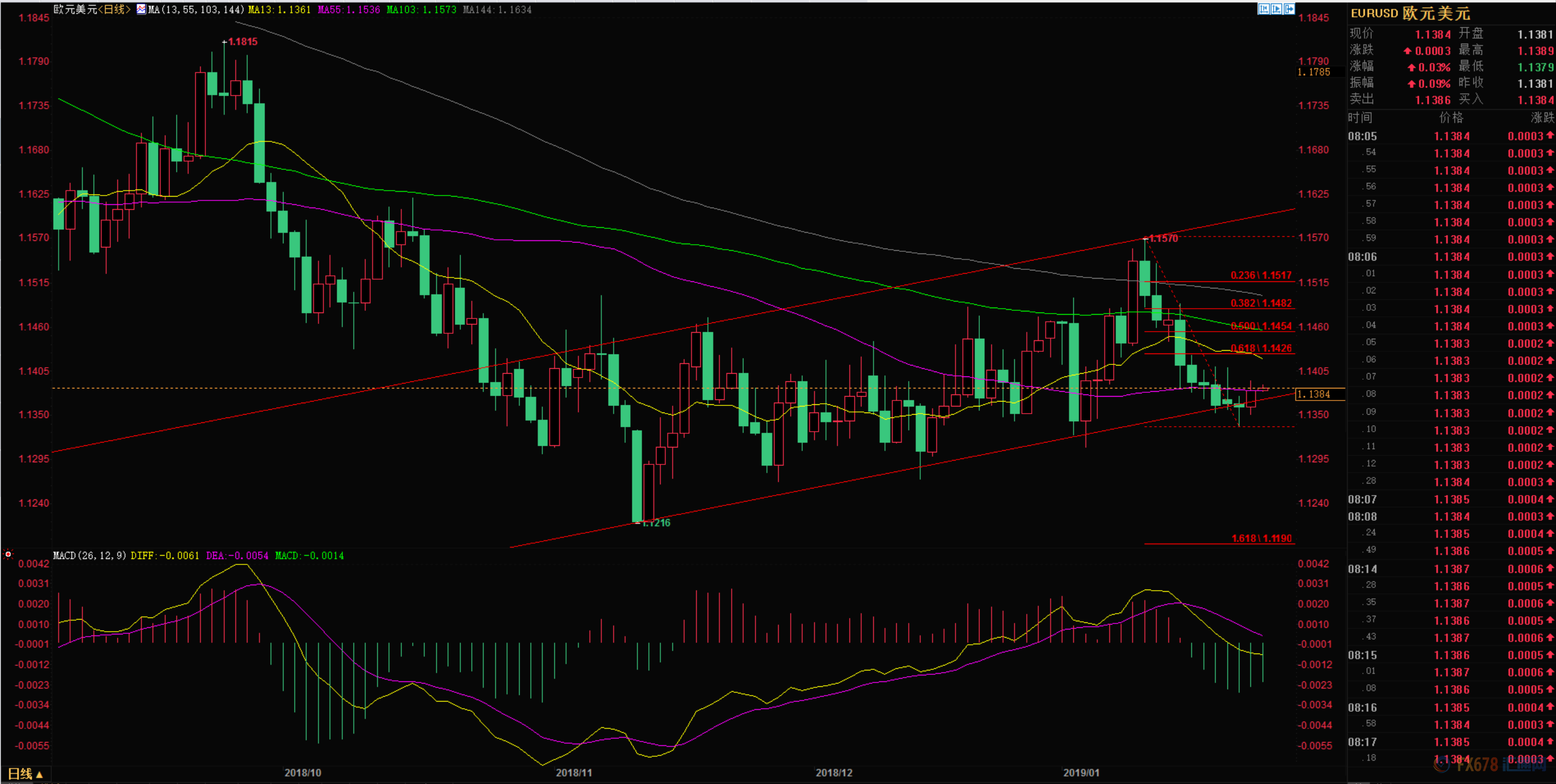Select the 08:05 tick row
The image size is (1556, 784).
1451,136
